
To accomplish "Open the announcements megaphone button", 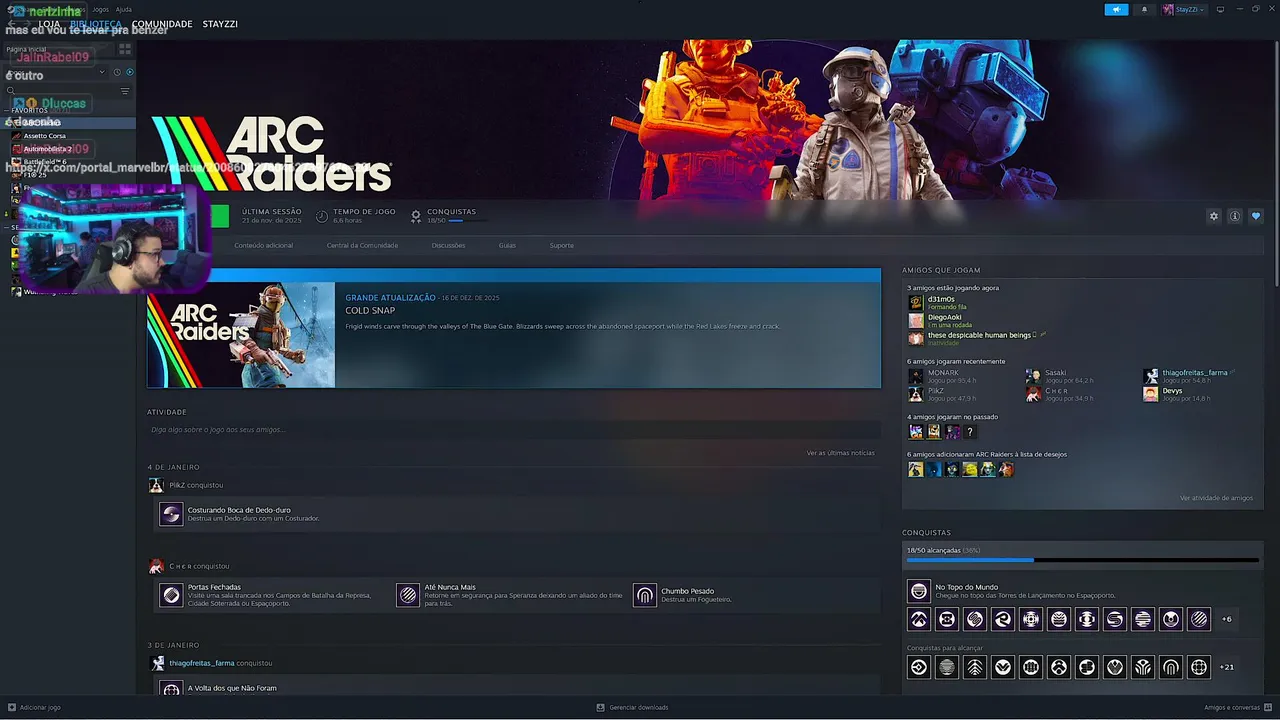I will tap(1116, 9).
